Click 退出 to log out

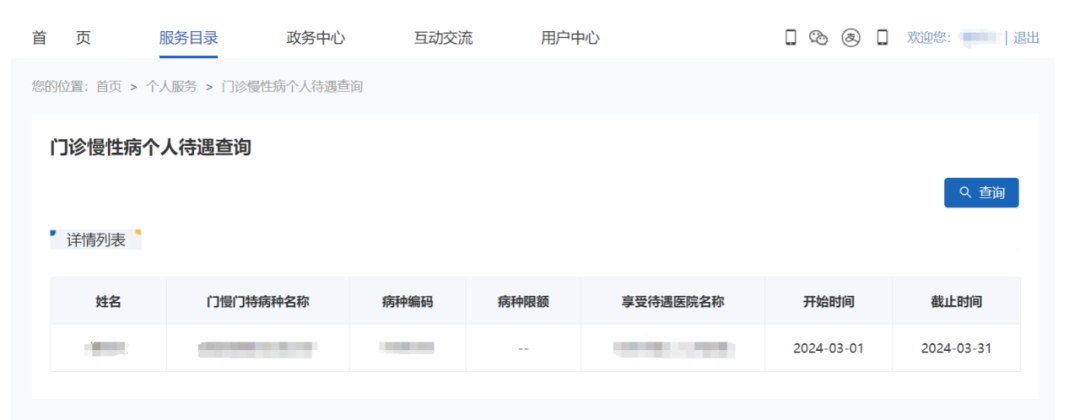click(x=1026, y=38)
